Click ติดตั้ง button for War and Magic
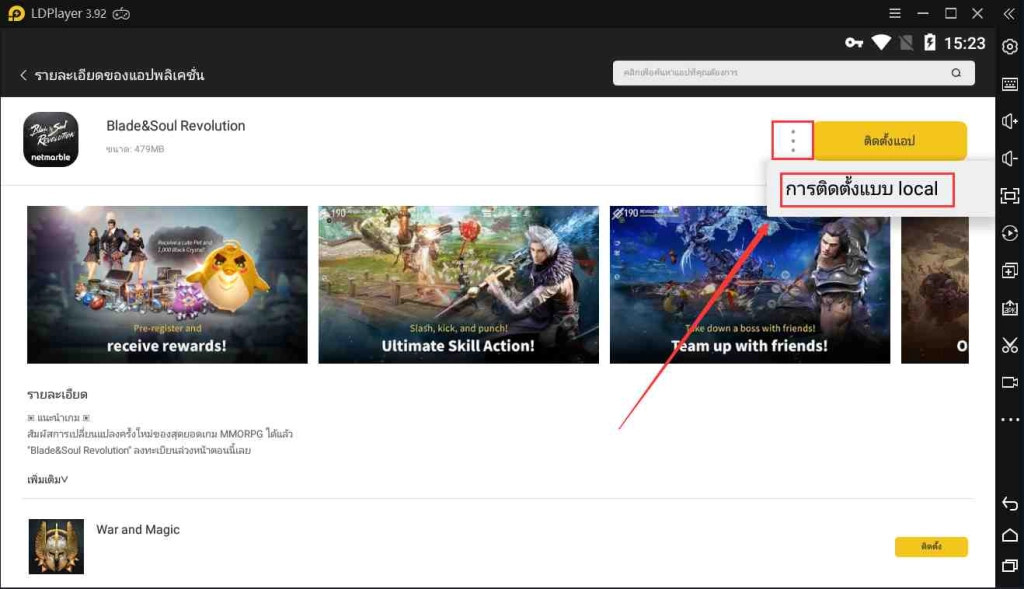The height and width of the screenshot is (589, 1024). [x=931, y=547]
